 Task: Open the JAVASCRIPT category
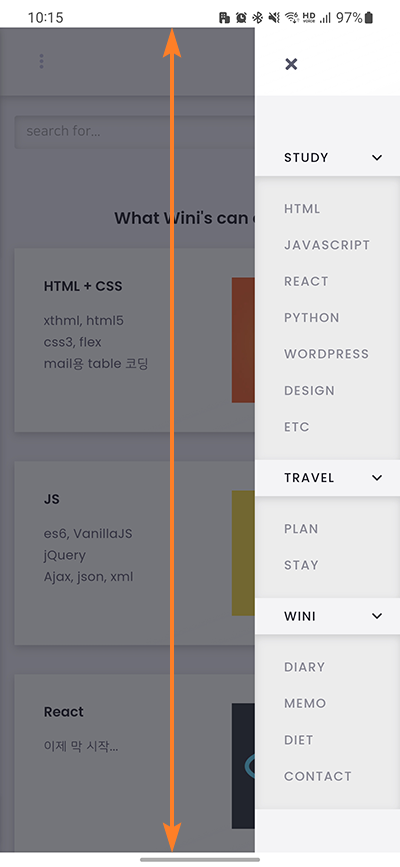[327, 245]
